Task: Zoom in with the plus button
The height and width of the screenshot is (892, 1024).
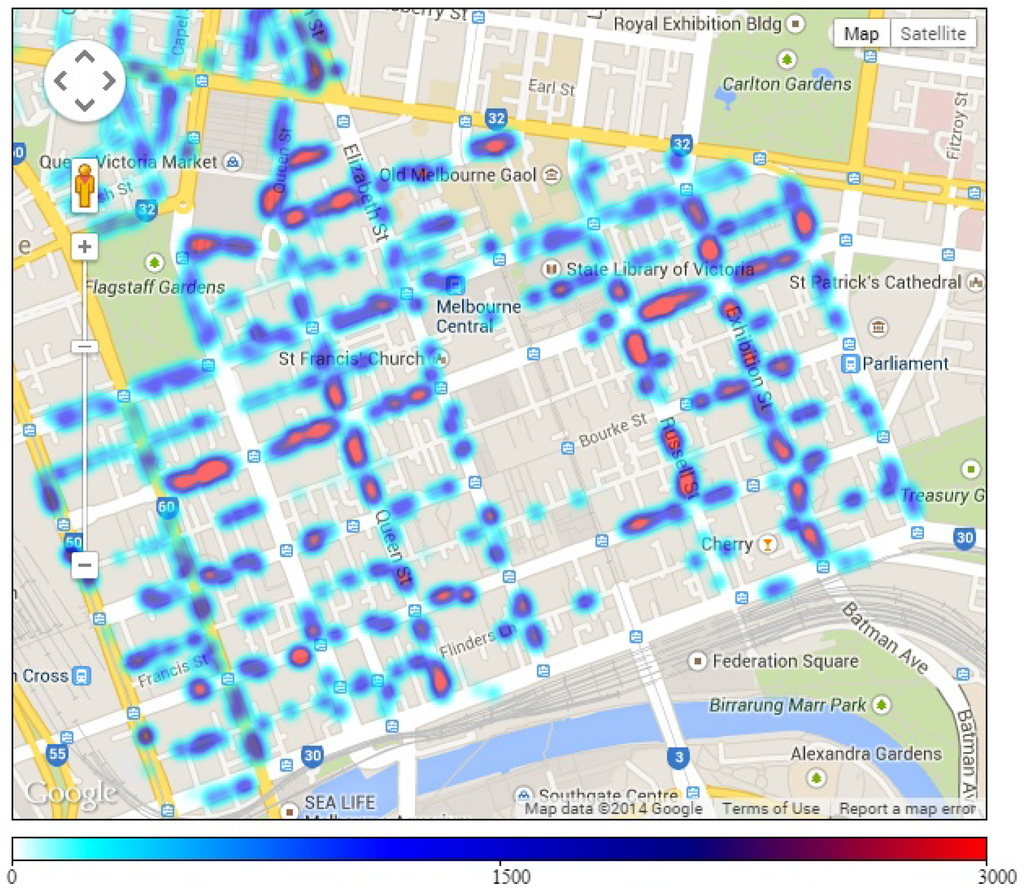Action: [x=84, y=247]
